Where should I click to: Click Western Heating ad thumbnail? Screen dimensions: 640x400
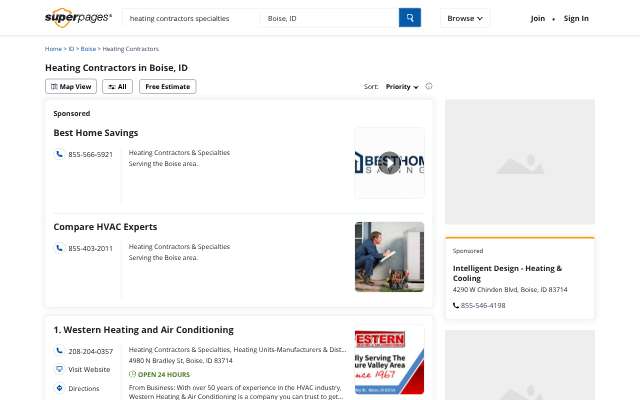pos(389,360)
